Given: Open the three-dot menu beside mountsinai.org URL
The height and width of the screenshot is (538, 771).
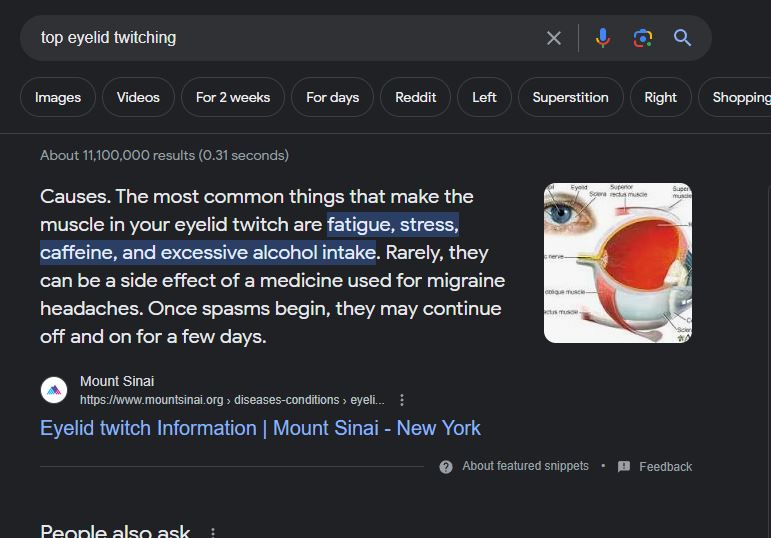Looking at the screenshot, I should pos(402,400).
